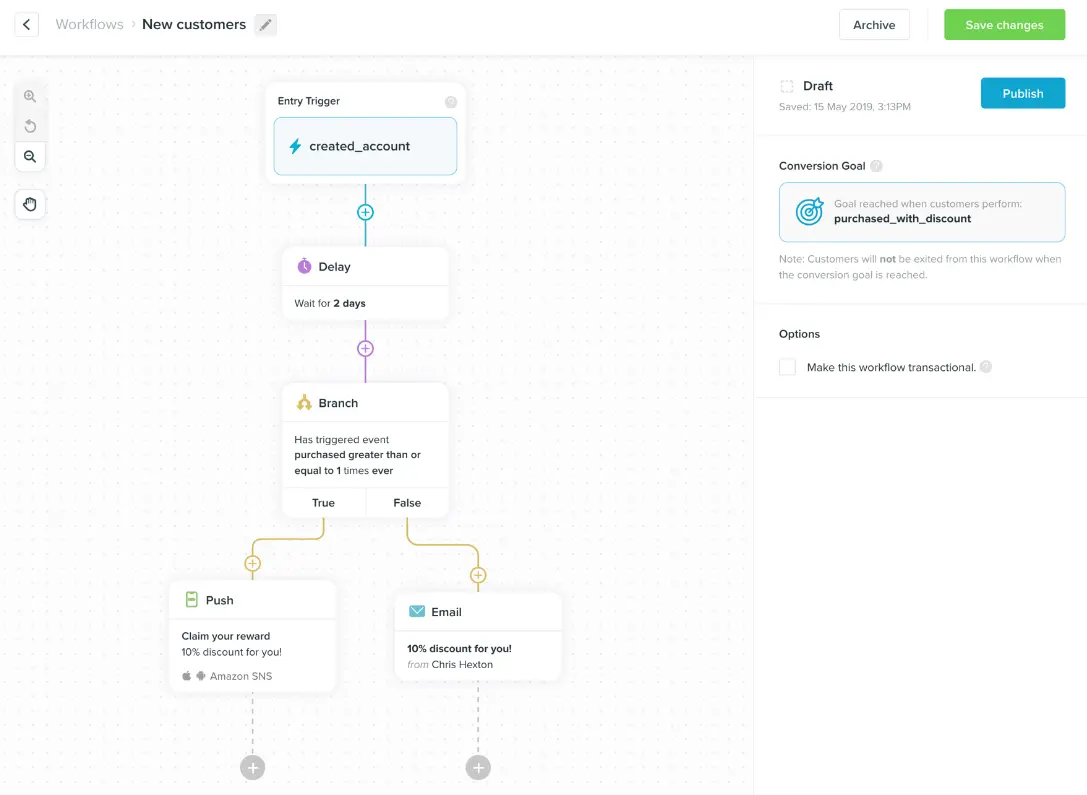
Task: Click the back arrow next to Workflows breadcrumb
Action: pos(25,24)
